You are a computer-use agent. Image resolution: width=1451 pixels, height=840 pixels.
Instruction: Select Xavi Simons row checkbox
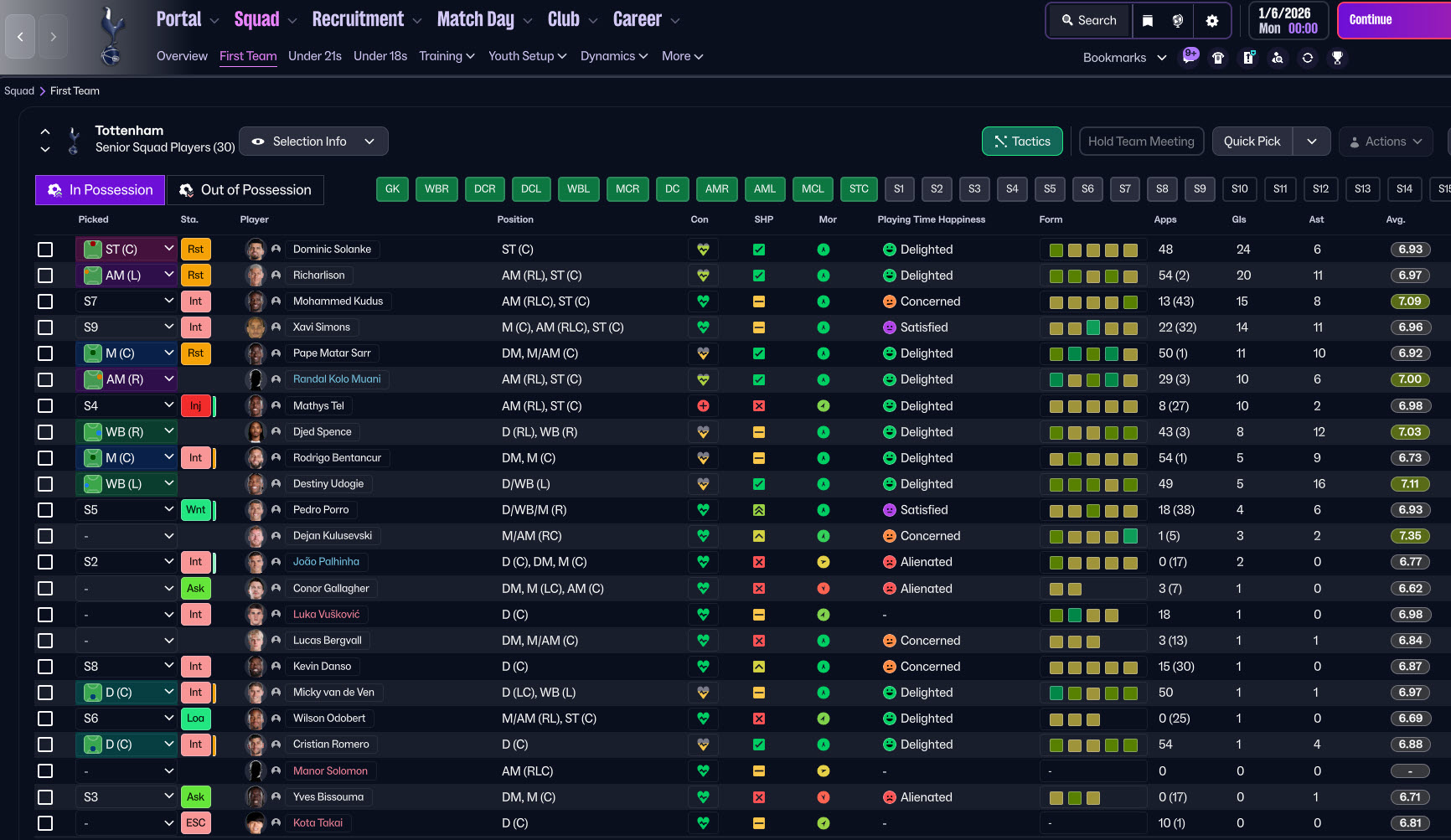45,327
